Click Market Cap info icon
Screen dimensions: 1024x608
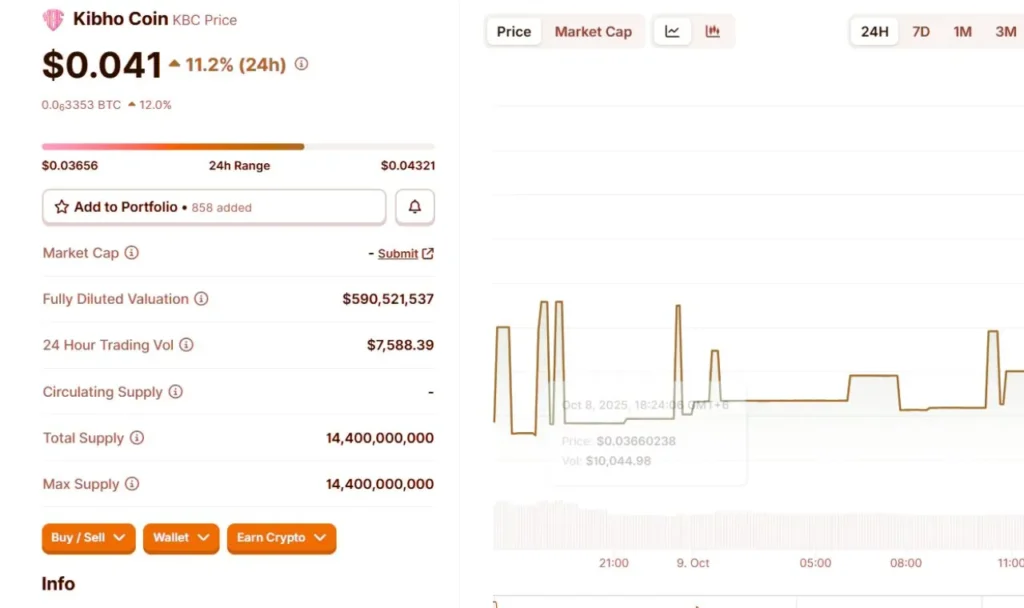tap(131, 253)
